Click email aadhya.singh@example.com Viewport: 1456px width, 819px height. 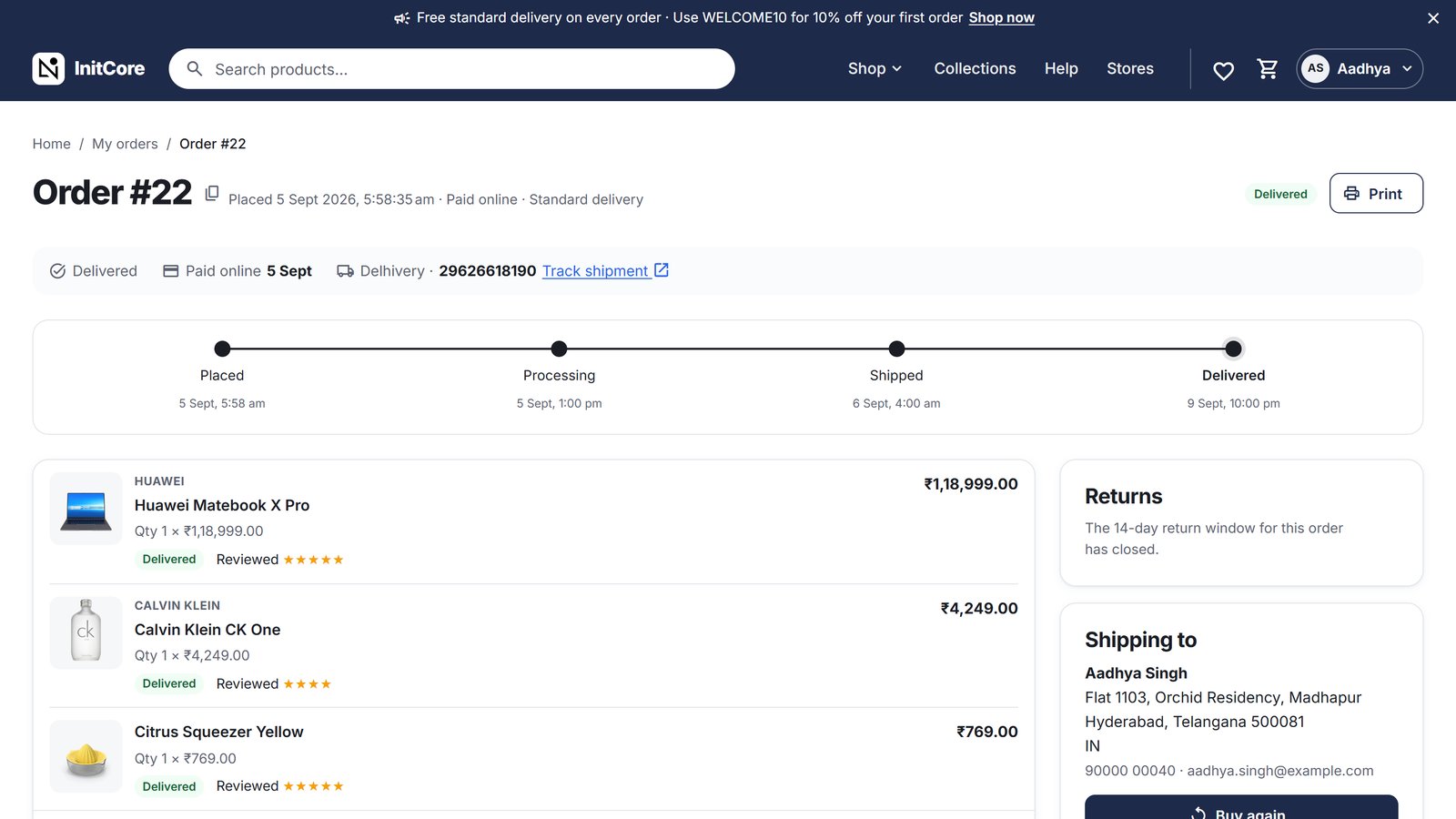pos(1280,771)
